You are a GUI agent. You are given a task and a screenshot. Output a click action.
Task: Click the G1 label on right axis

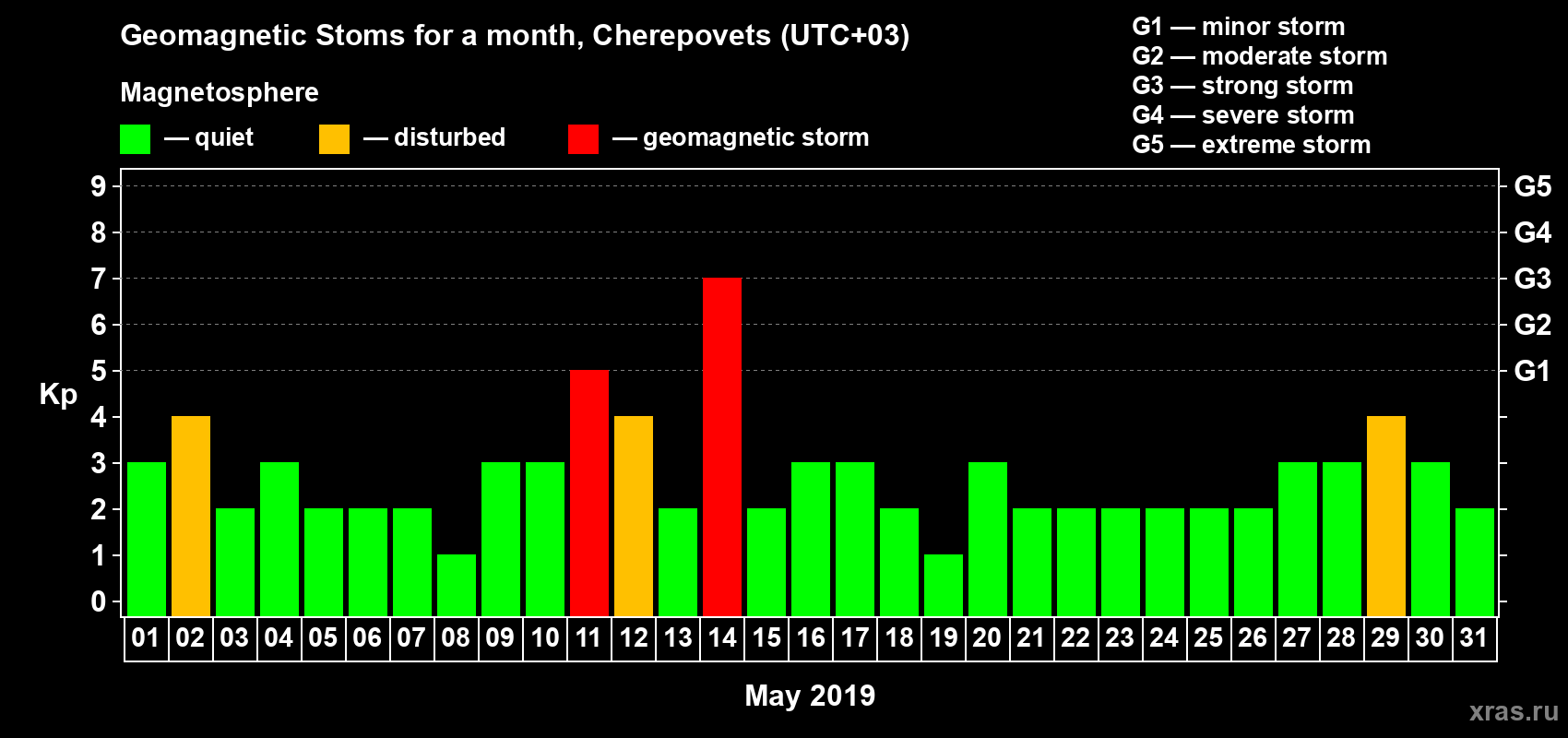pyautogui.click(x=1533, y=371)
